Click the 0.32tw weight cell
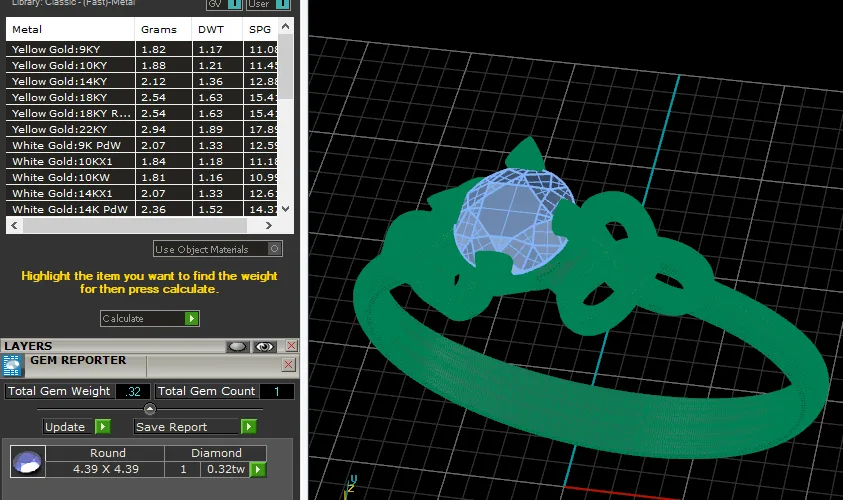Image resolution: width=843 pixels, height=500 pixels. coord(226,469)
